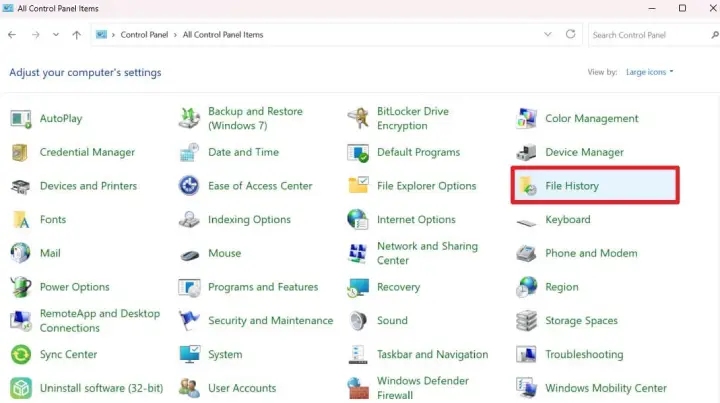Refresh the Control Panel view

coord(570,34)
